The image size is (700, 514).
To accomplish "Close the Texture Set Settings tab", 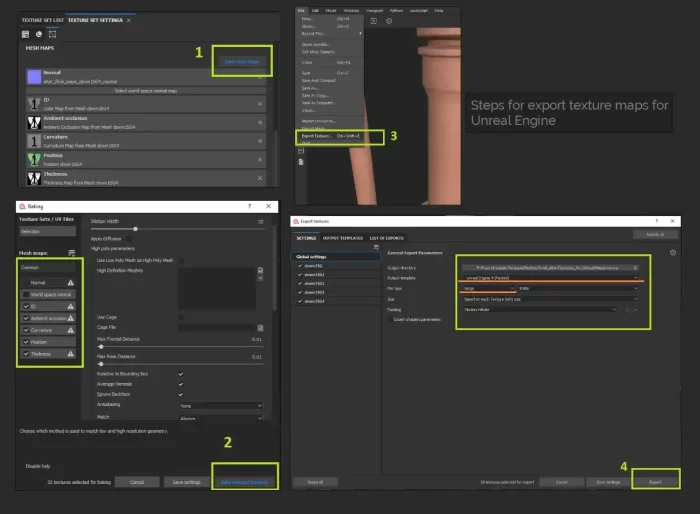I will coord(130,20).
